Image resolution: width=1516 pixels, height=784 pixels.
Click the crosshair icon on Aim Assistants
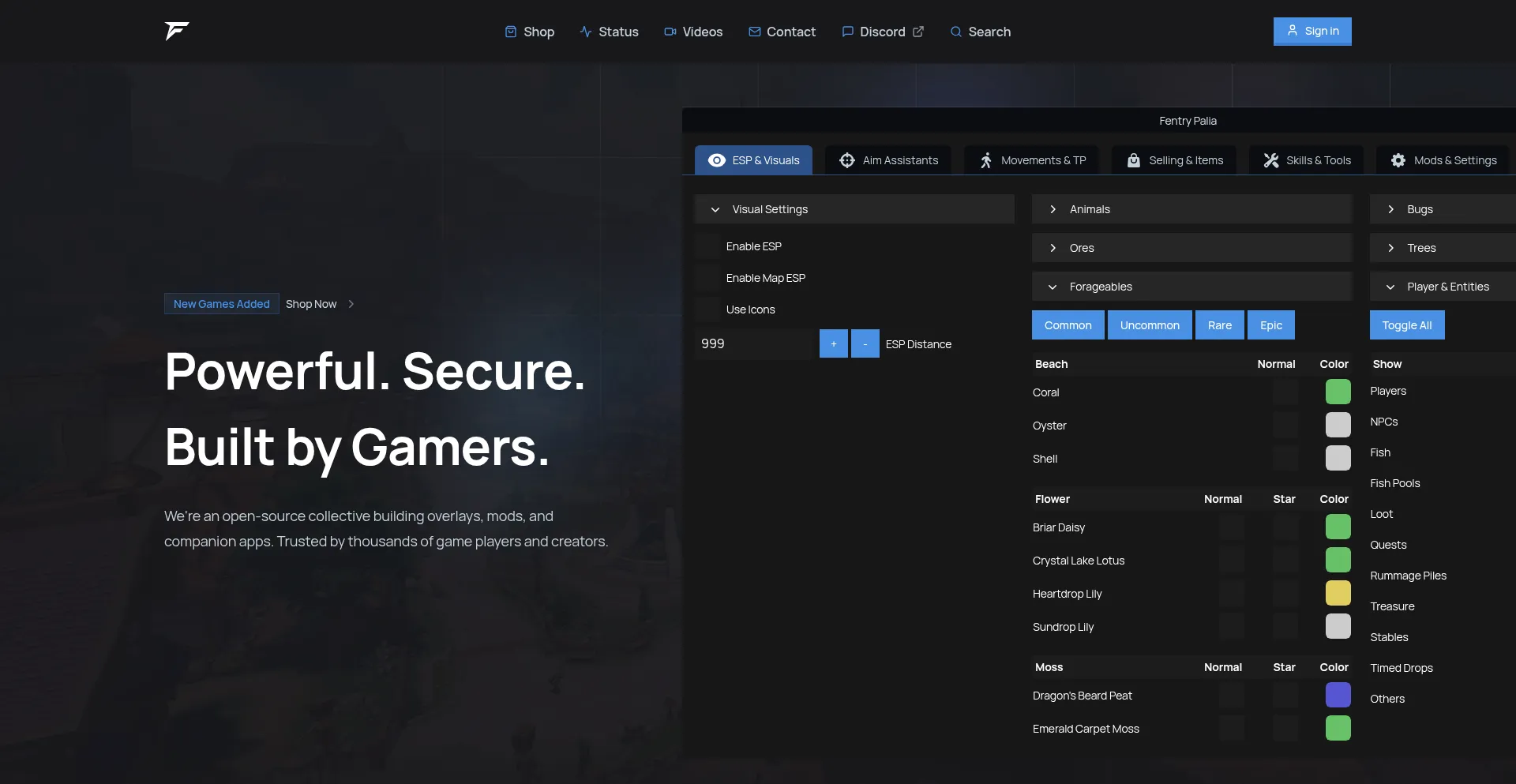pyautogui.click(x=847, y=160)
